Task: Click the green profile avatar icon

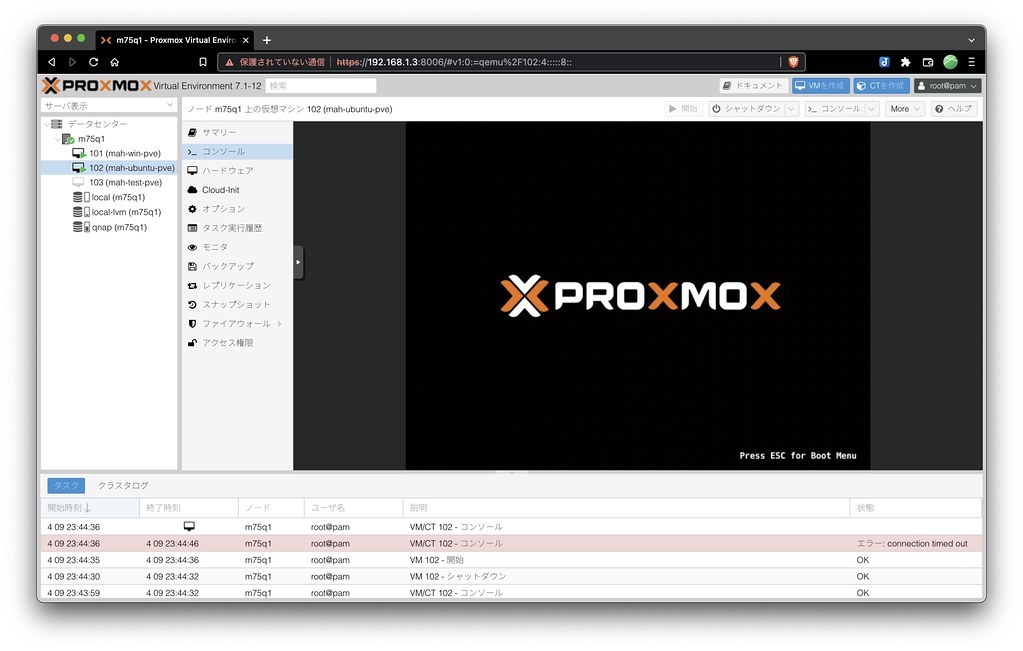Action: 951,62
